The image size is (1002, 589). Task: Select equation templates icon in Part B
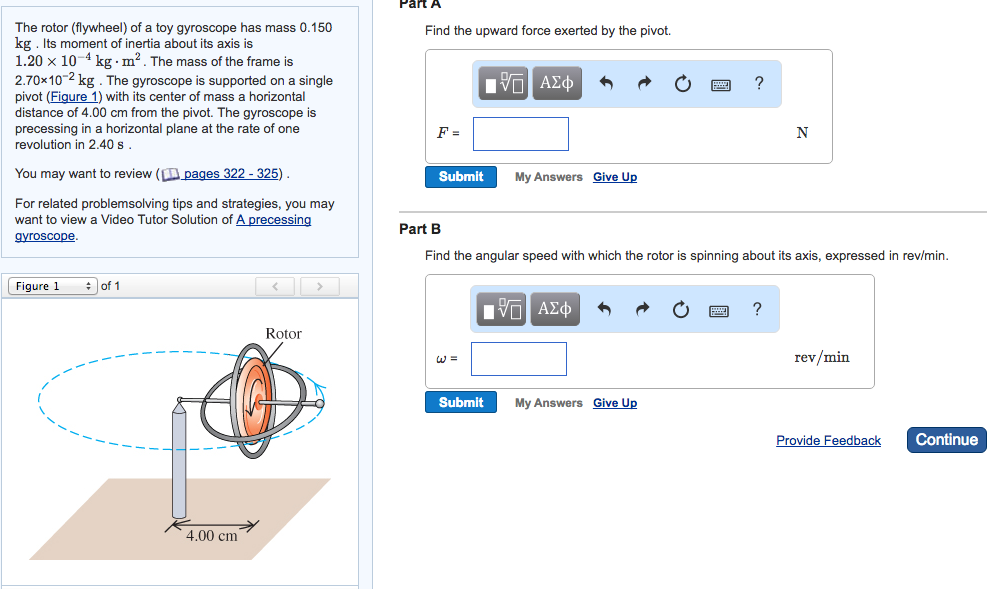[x=502, y=309]
